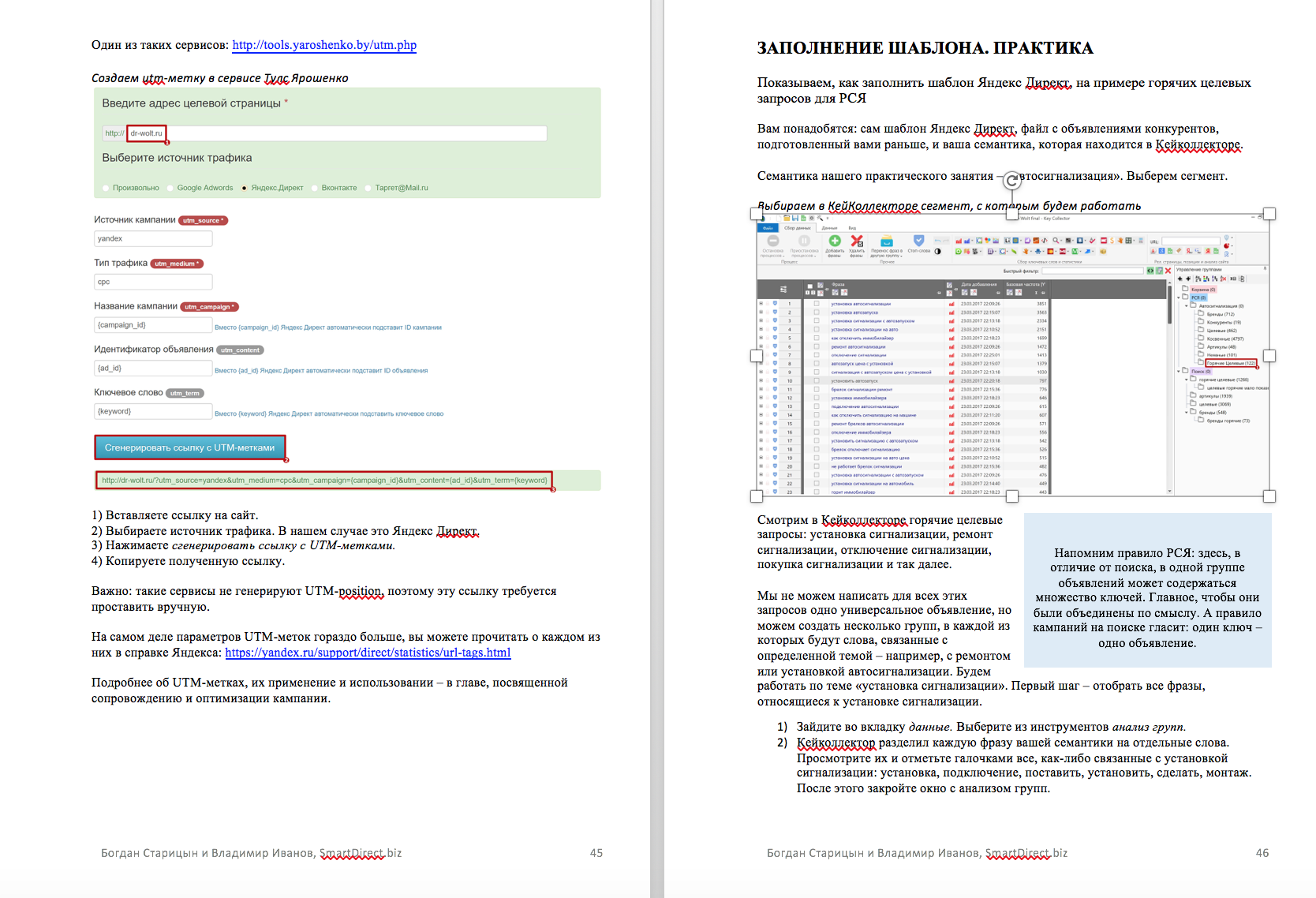Click the {campaign_id} campaign name field
Screen dimensions: 1316x898
(x=153, y=325)
